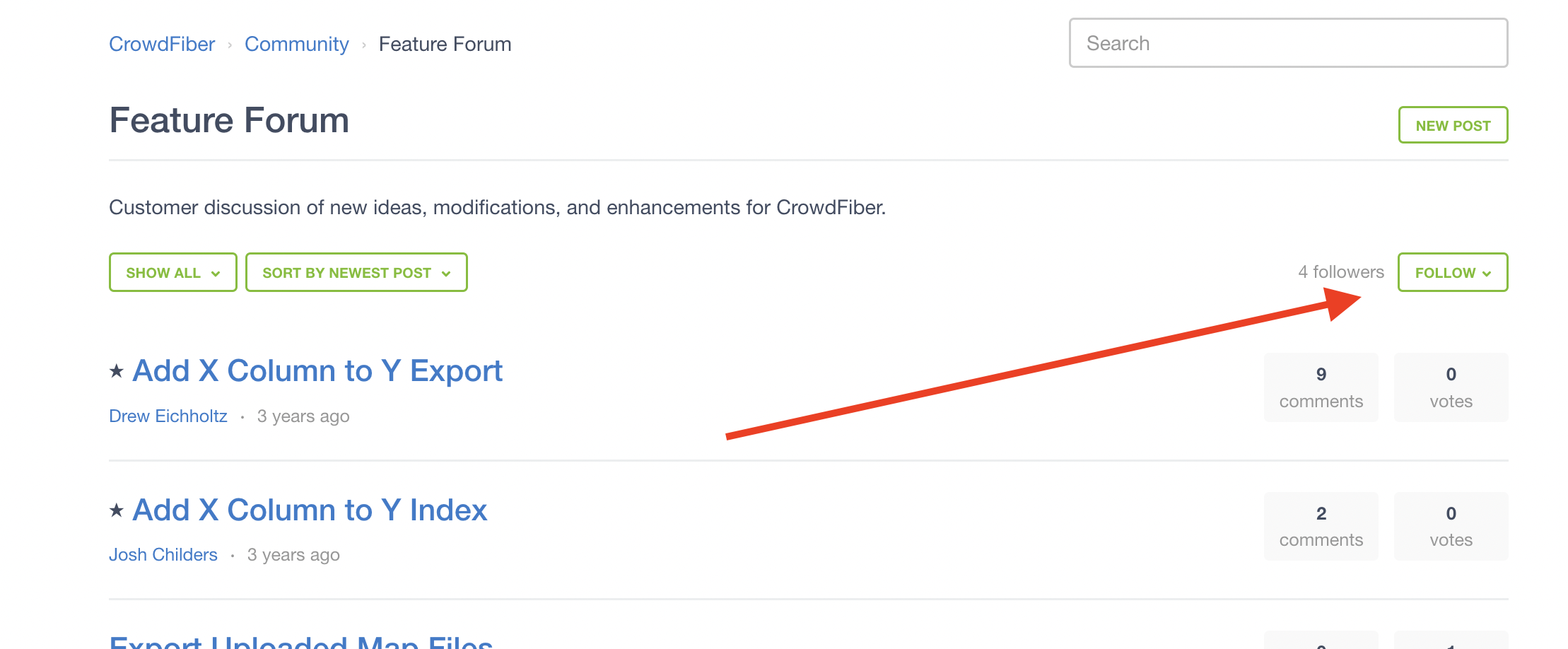1568x649 pixels.
Task: Click the 0 votes box for Y Index post
Action: [x=1451, y=527]
